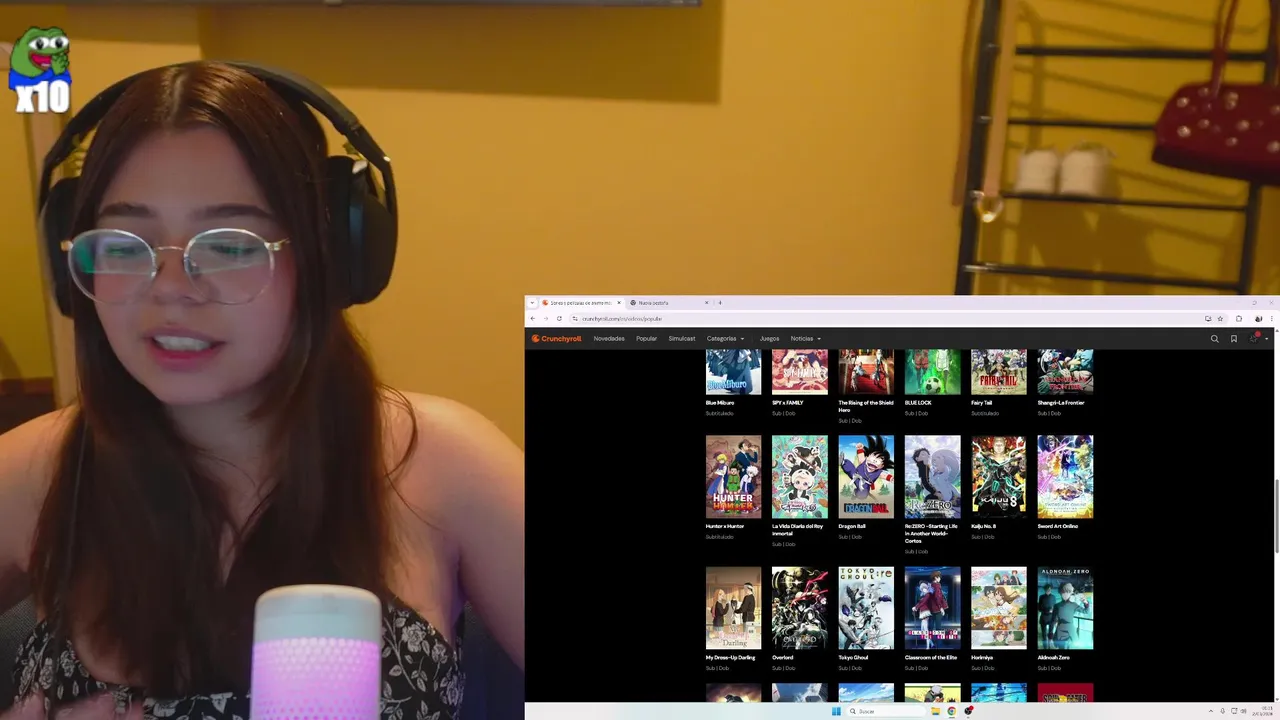Close the Nueva pestaña tab

click(x=706, y=302)
